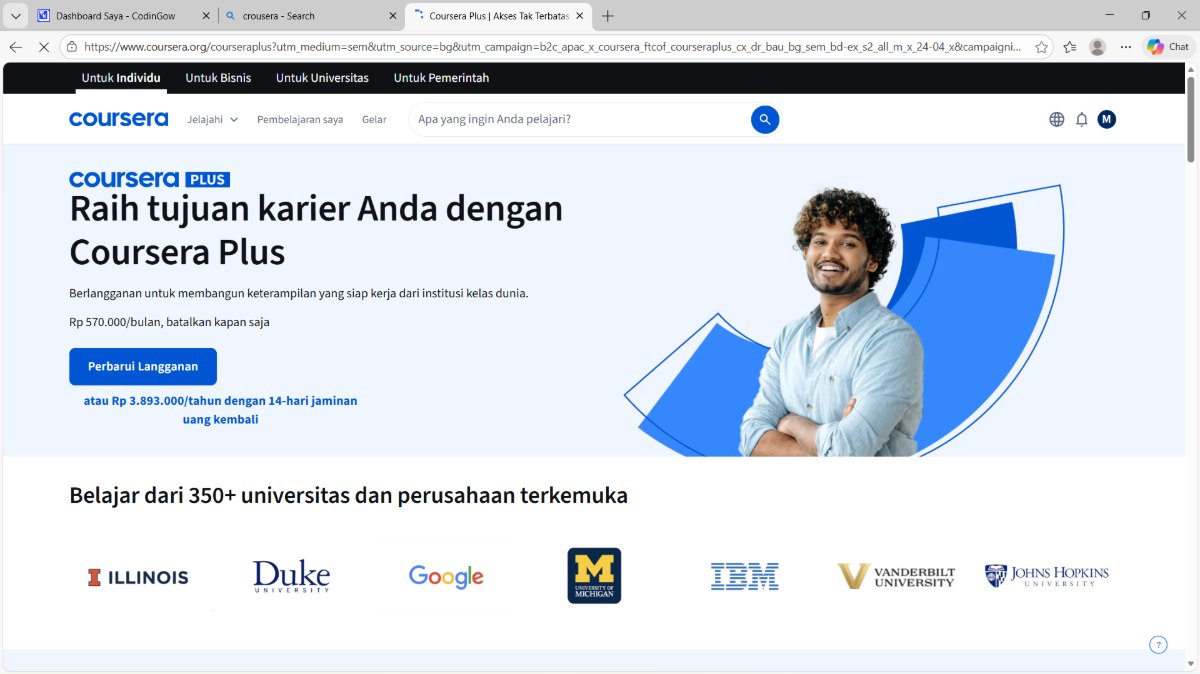Screen dimensions: 1200x674
Task: Click the Perbarui Langganan button
Action: (143, 366)
